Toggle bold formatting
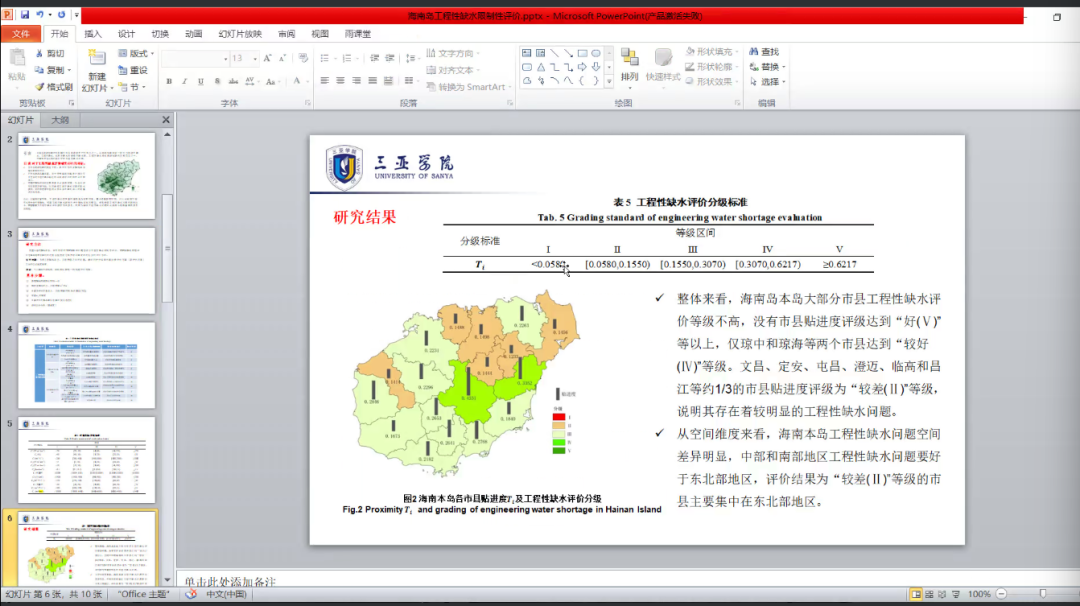1080x606 pixels. tap(169, 82)
